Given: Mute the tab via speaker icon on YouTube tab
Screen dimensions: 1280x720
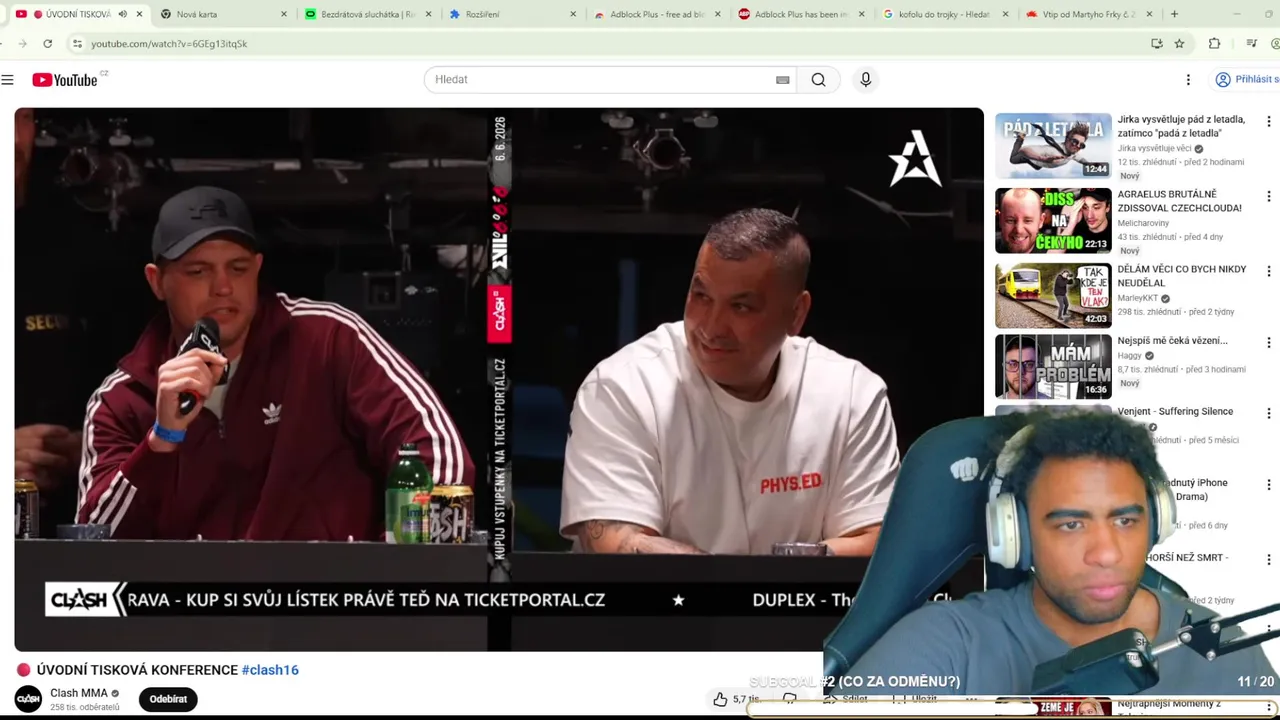Looking at the screenshot, I should tap(122, 14).
